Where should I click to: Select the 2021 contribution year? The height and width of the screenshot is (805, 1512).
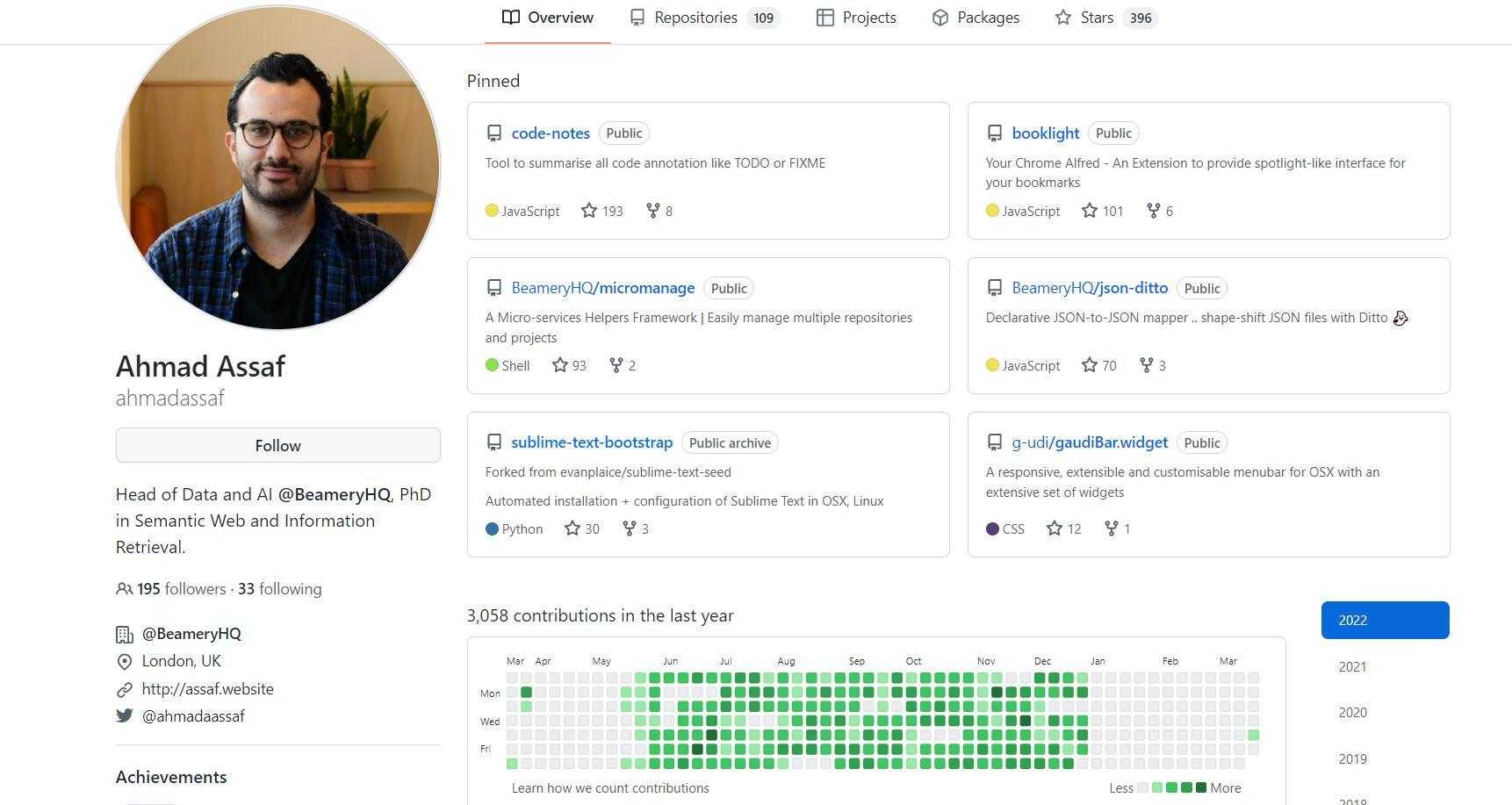(1352, 667)
